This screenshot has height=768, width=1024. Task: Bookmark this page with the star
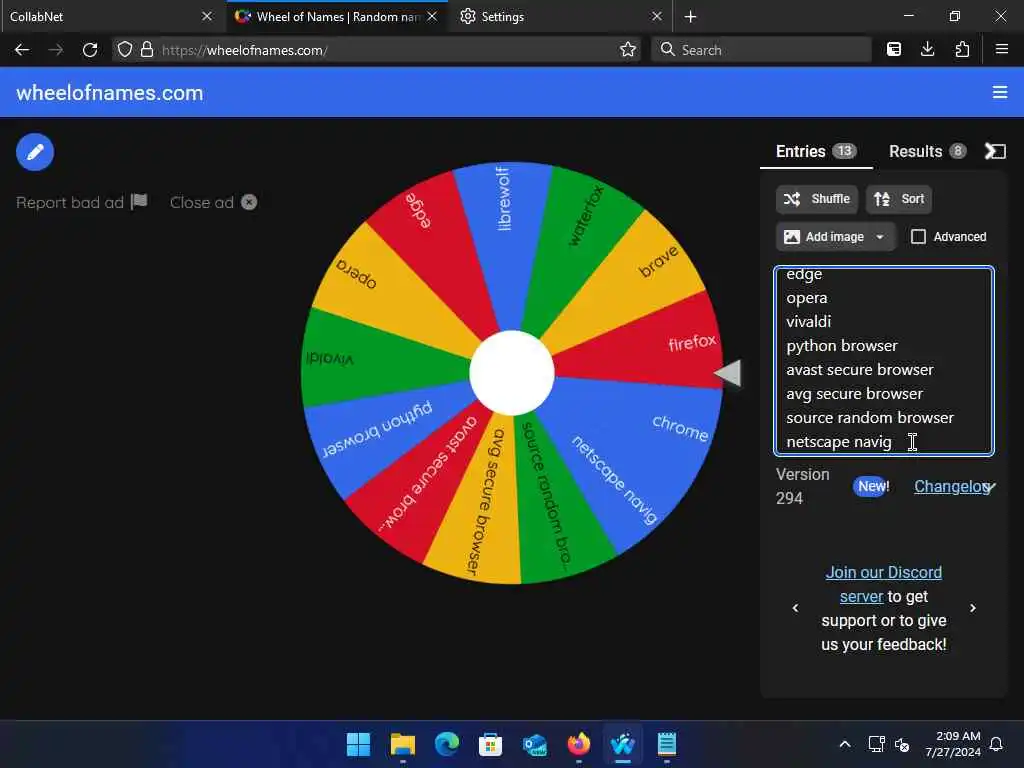tap(628, 50)
